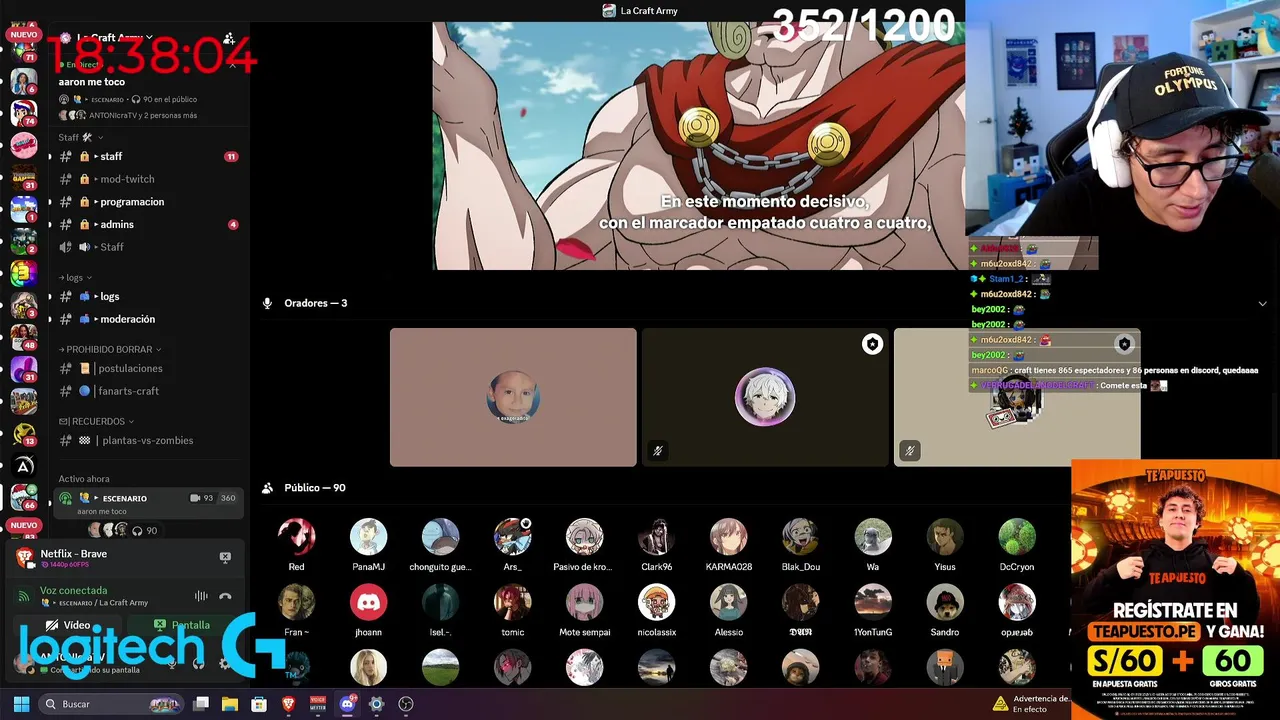Open audience member nicolassix avatar
This screenshot has width=1280, height=720.
pos(656,603)
